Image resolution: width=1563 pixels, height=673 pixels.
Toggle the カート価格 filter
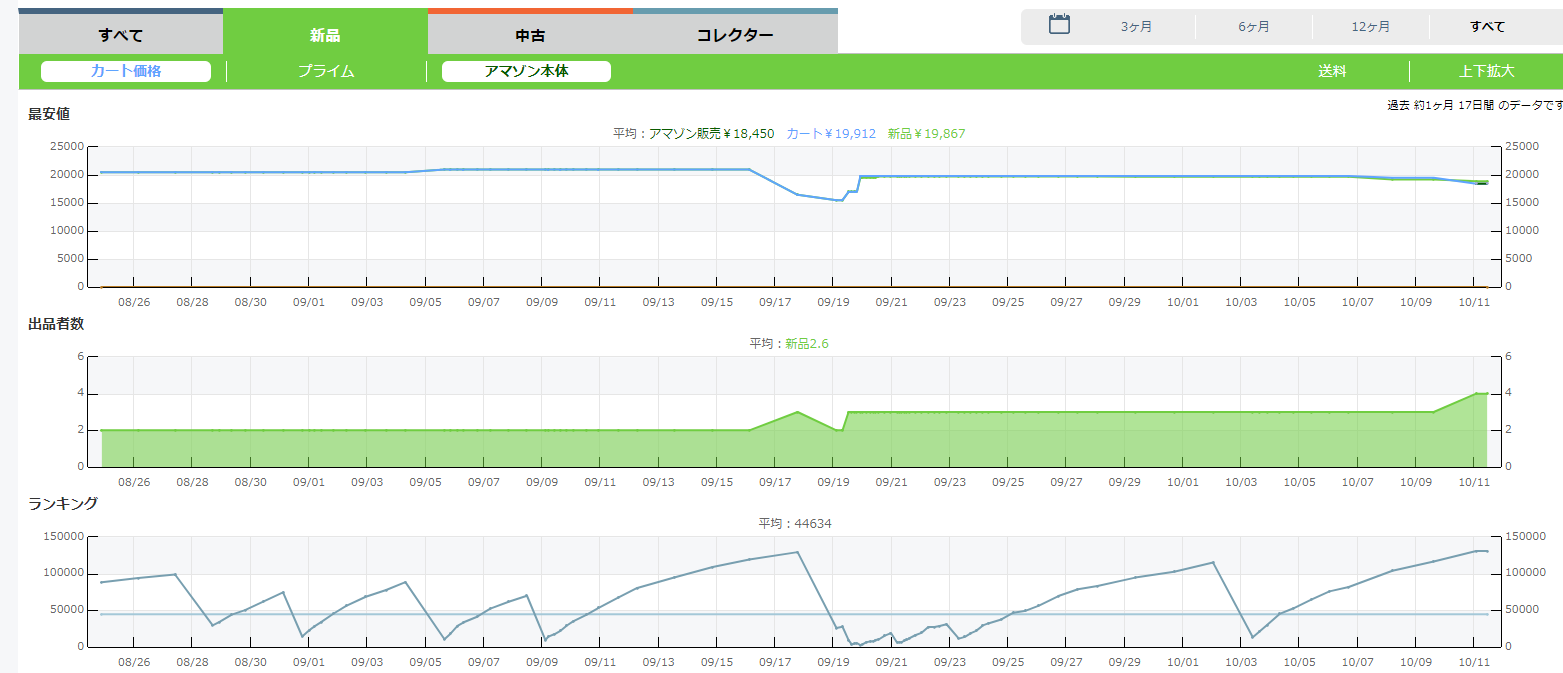click(x=126, y=71)
